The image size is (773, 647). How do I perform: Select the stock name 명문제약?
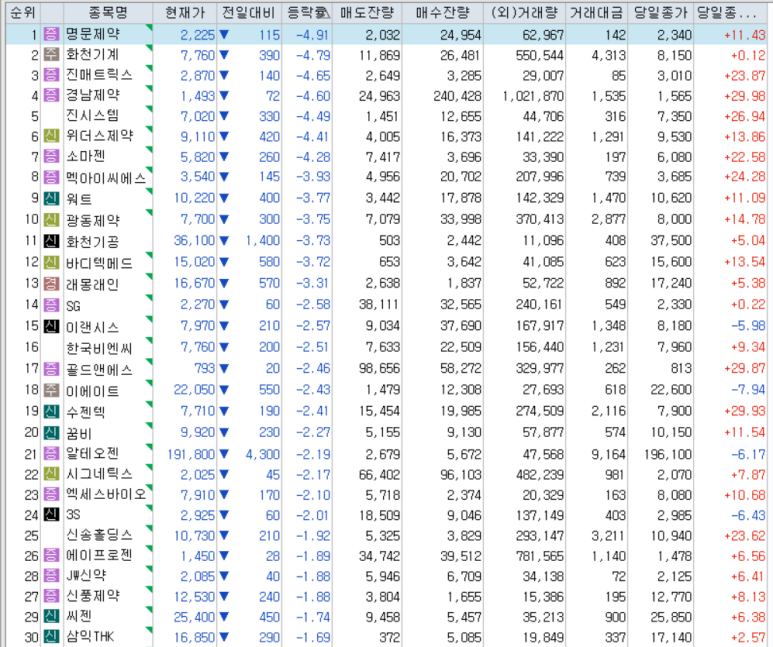[93, 34]
